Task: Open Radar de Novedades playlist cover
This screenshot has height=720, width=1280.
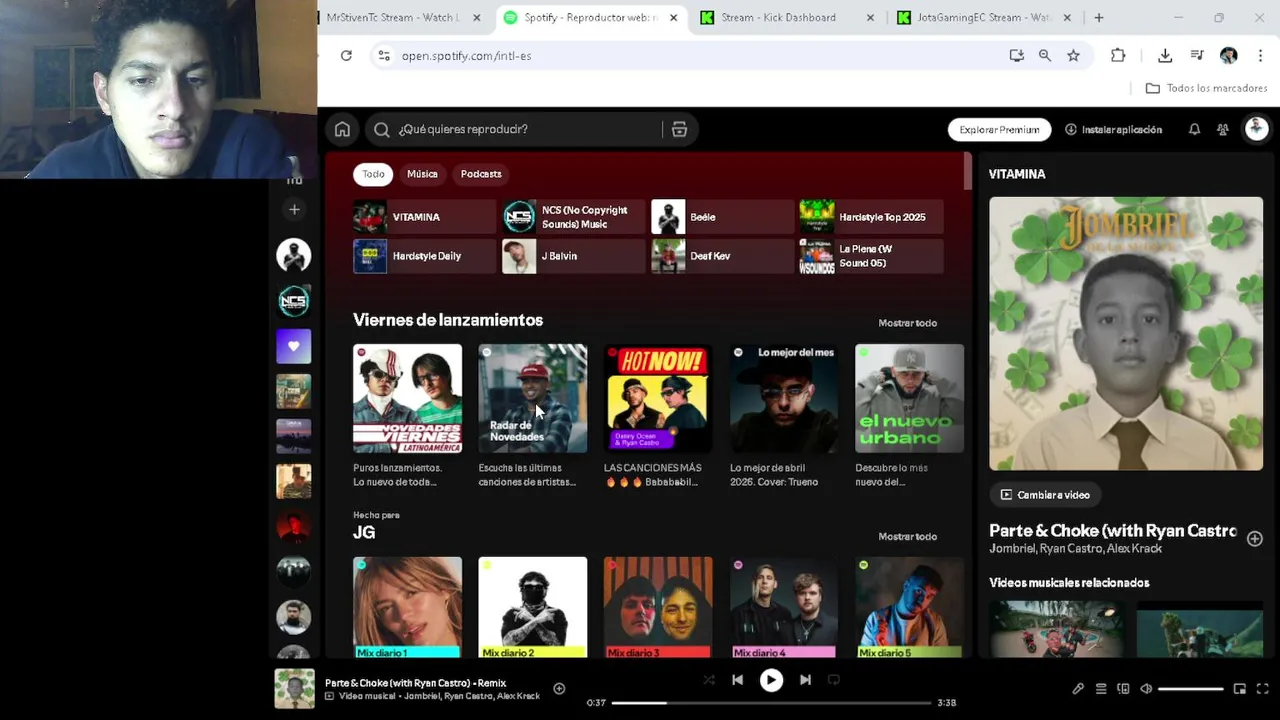Action: [533, 398]
